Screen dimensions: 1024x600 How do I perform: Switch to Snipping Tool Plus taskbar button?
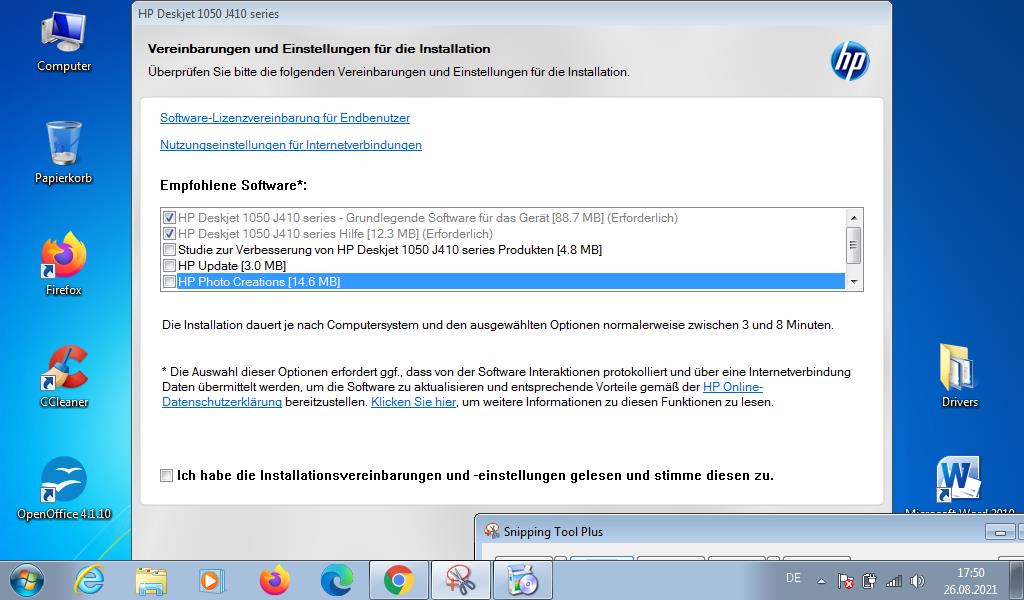(x=460, y=580)
